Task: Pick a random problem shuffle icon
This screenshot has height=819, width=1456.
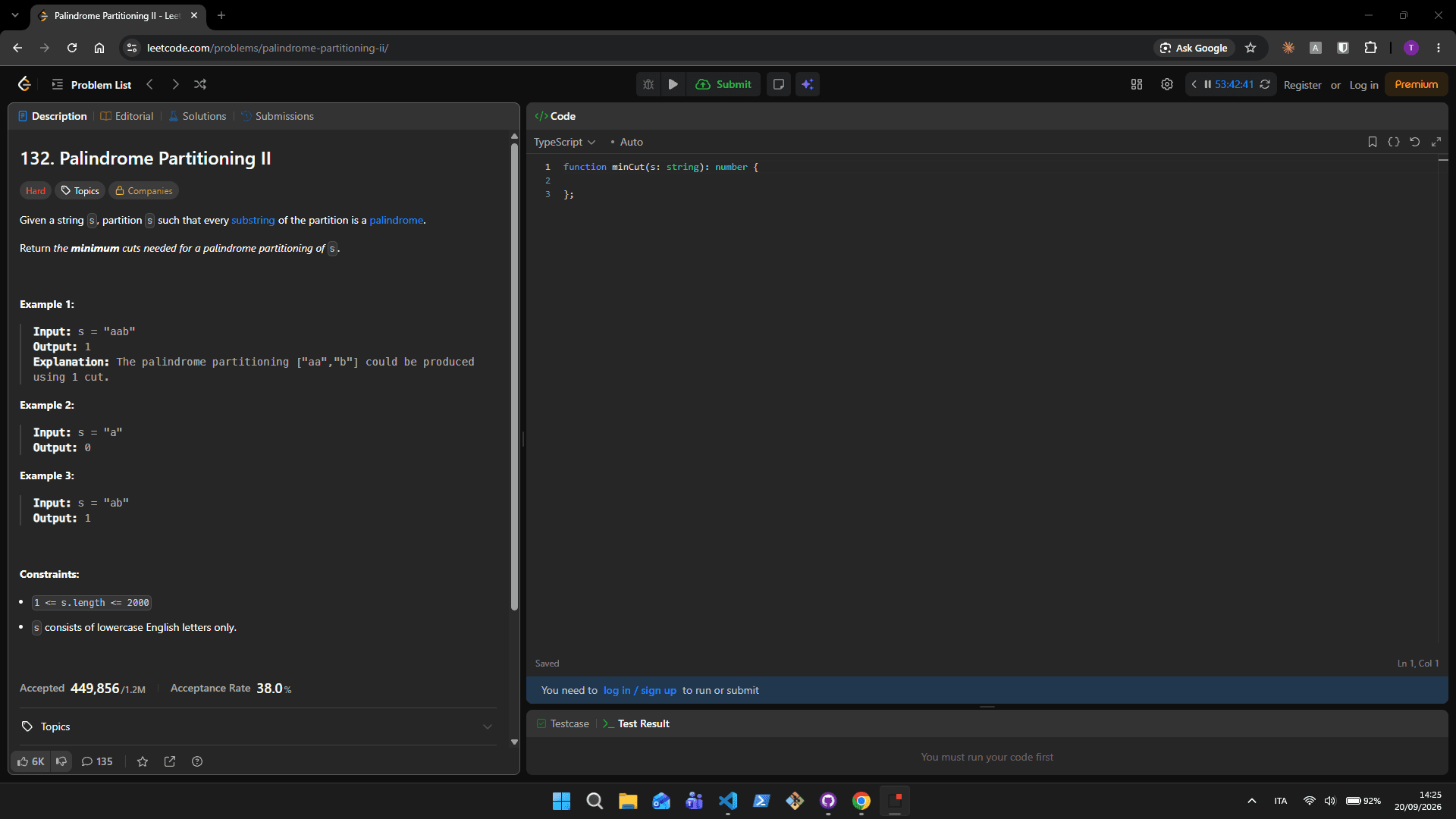Action: coord(200,84)
